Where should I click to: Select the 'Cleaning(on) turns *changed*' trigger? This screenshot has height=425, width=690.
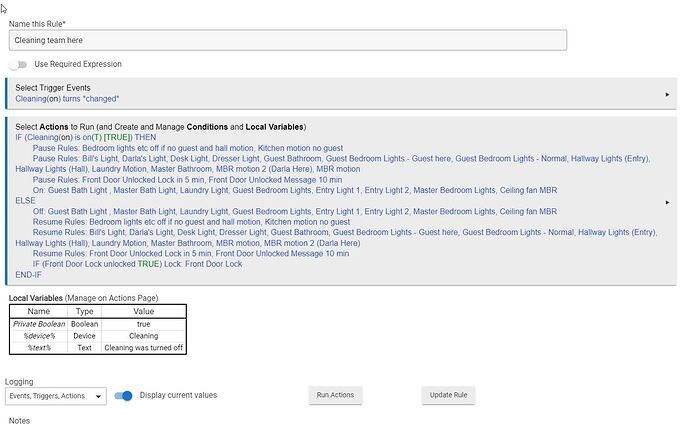tap(67, 99)
